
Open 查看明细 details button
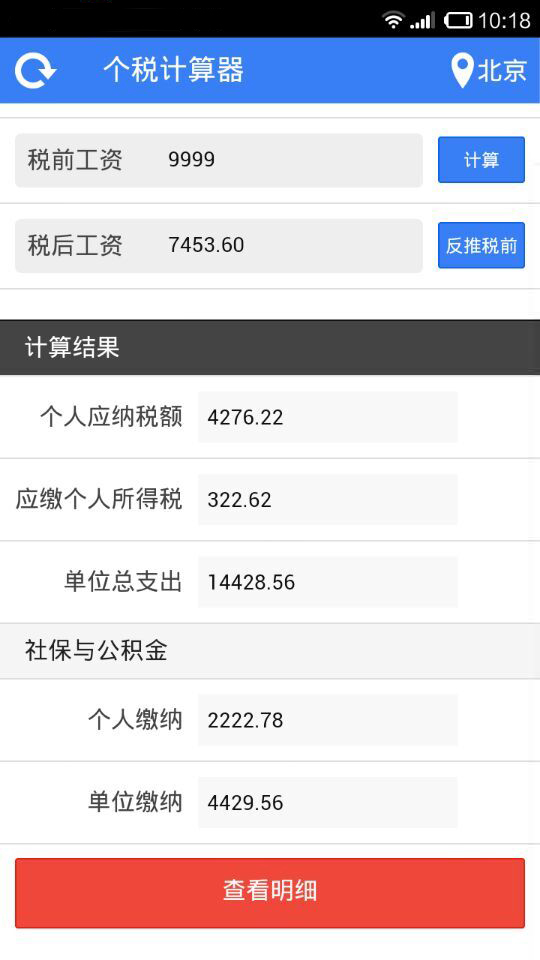(x=270, y=893)
